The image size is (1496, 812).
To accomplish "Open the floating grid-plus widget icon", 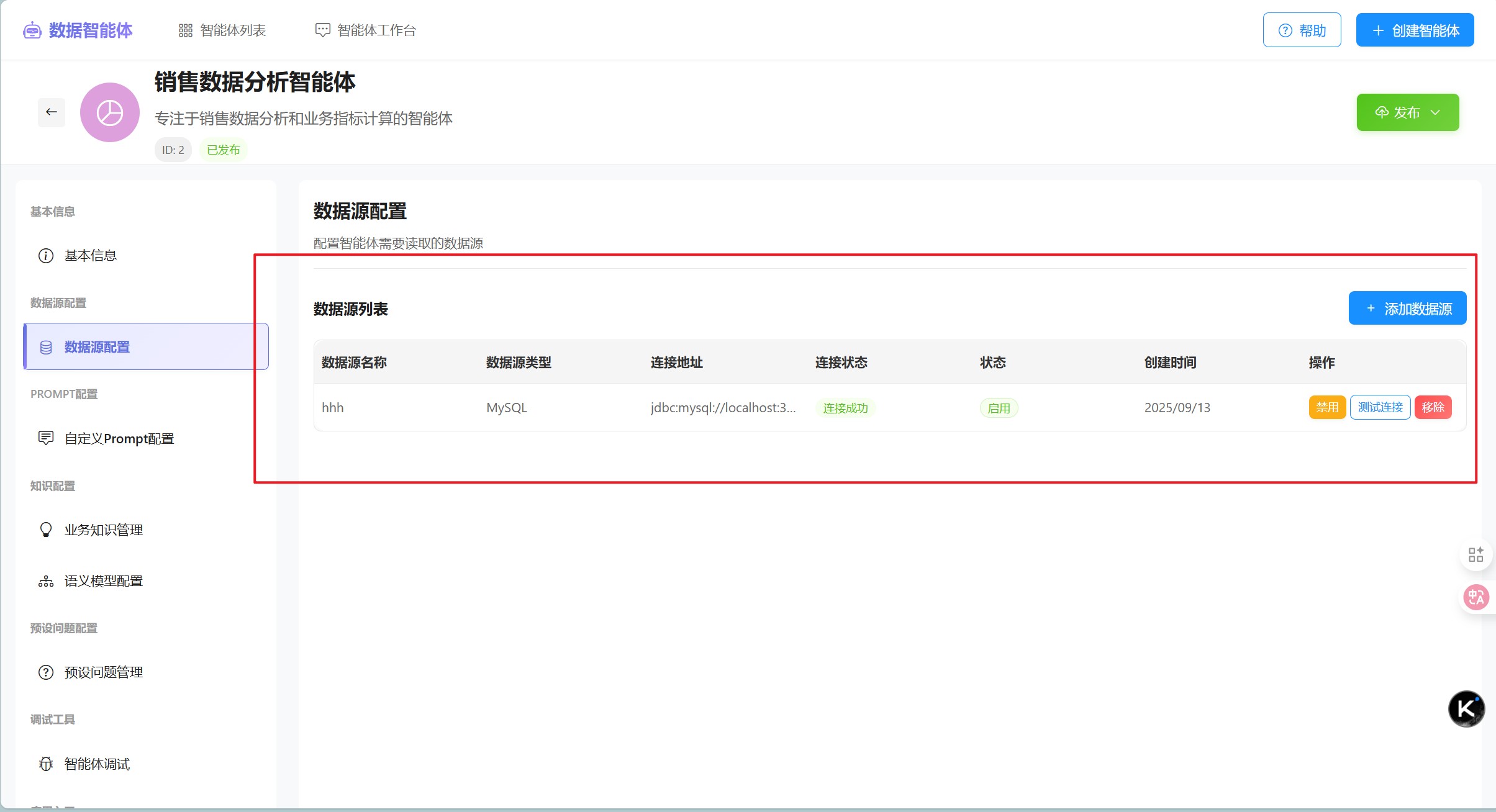I will pyautogui.click(x=1476, y=554).
